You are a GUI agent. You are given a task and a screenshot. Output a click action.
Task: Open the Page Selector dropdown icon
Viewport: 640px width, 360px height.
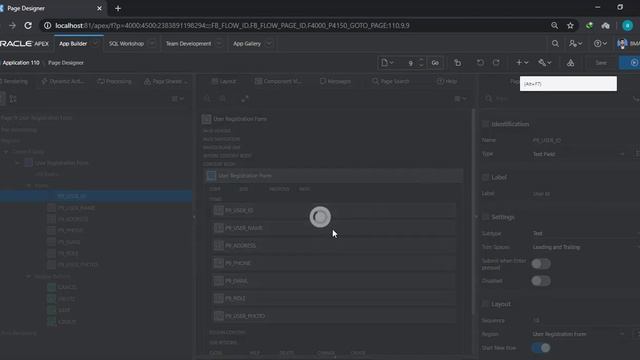point(387,63)
